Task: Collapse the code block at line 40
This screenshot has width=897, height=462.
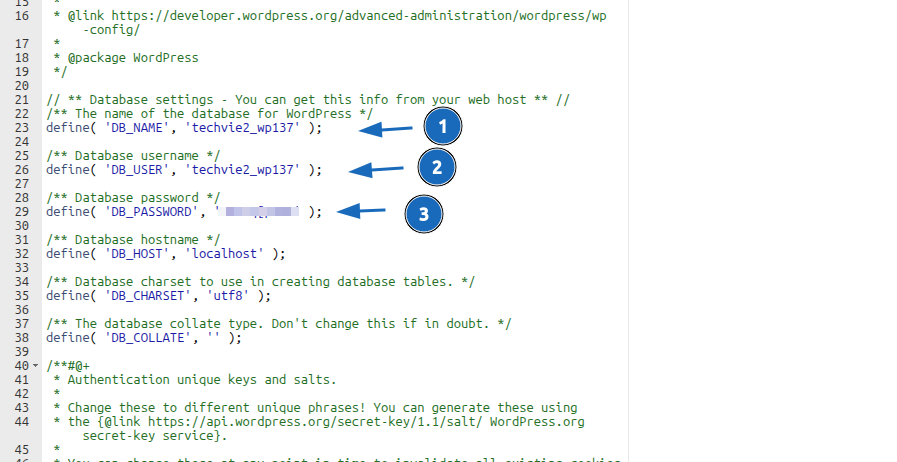Action: point(36,366)
